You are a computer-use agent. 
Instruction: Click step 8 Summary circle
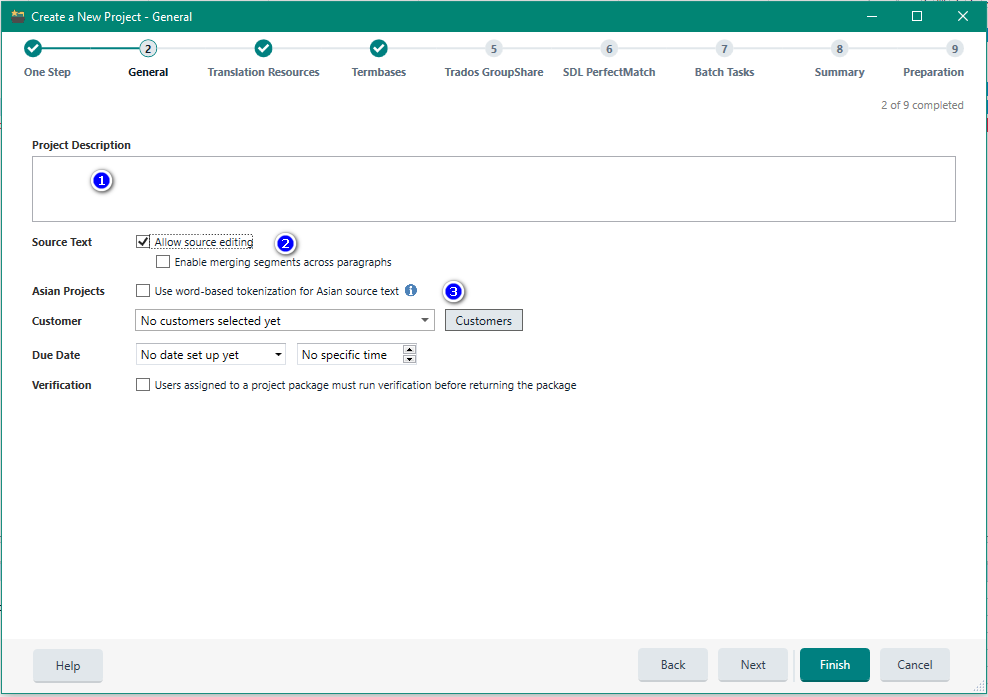pyautogui.click(x=839, y=48)
